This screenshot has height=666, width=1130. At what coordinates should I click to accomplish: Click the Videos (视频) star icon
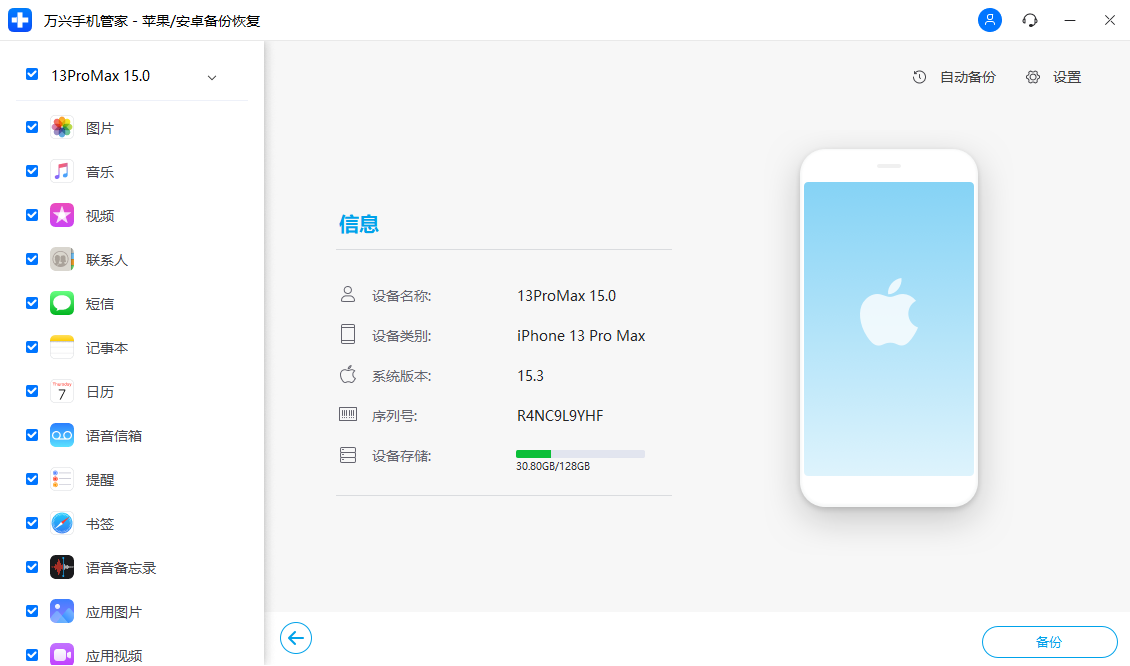click(62, 216)
